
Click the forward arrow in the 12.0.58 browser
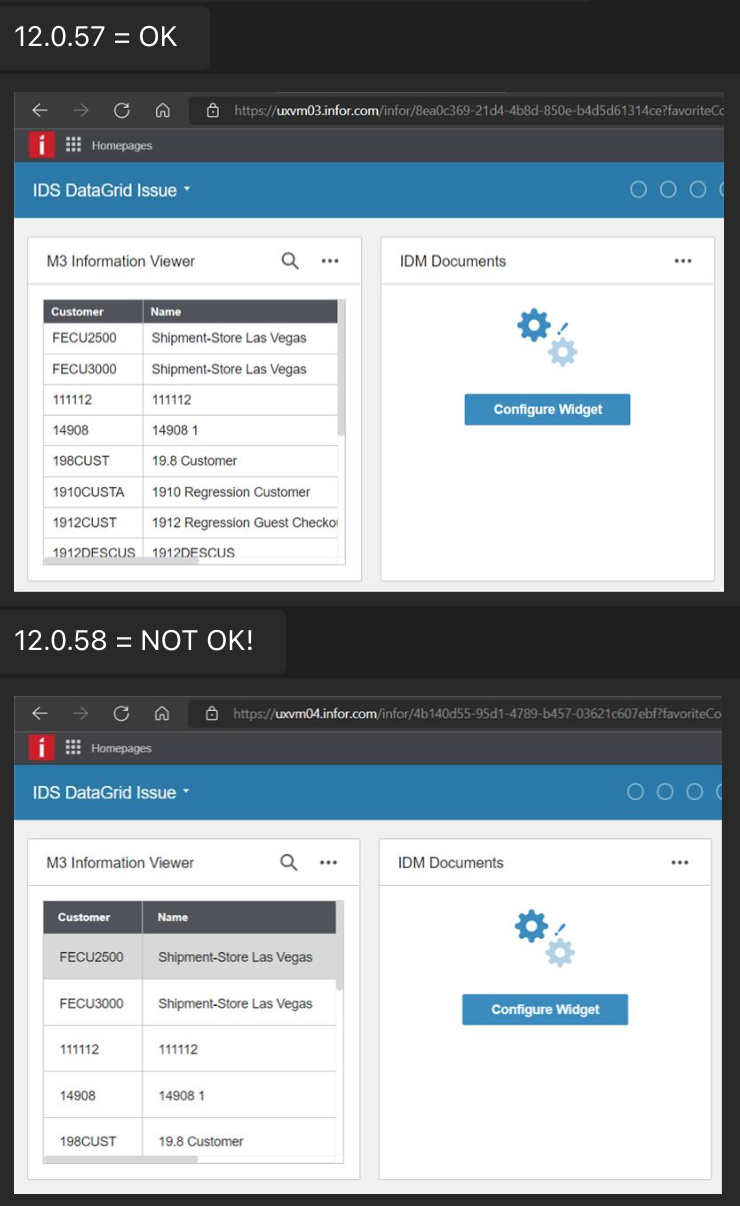[80, 713]
